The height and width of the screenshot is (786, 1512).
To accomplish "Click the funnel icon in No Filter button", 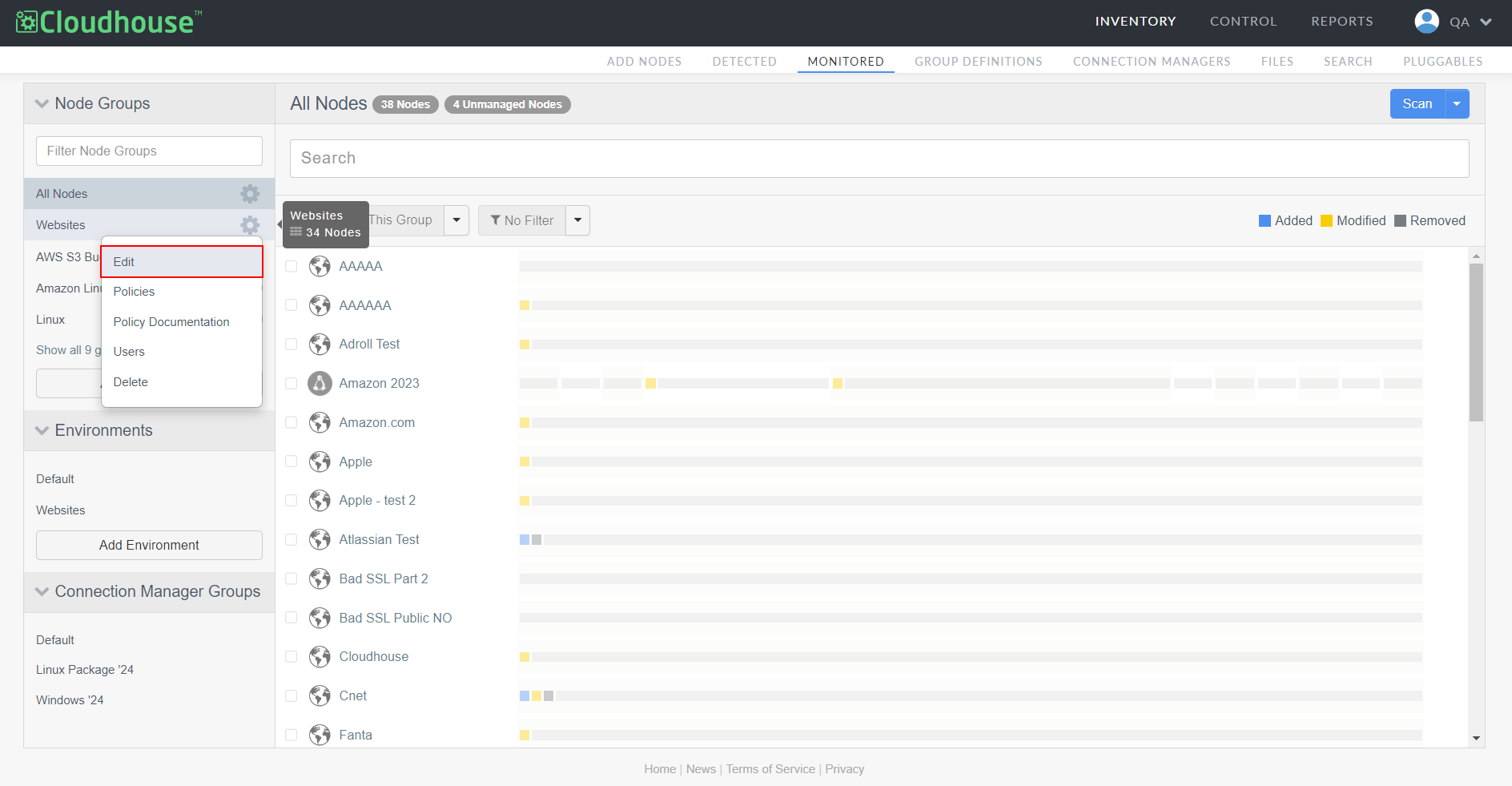I will (x=496, y=220).
